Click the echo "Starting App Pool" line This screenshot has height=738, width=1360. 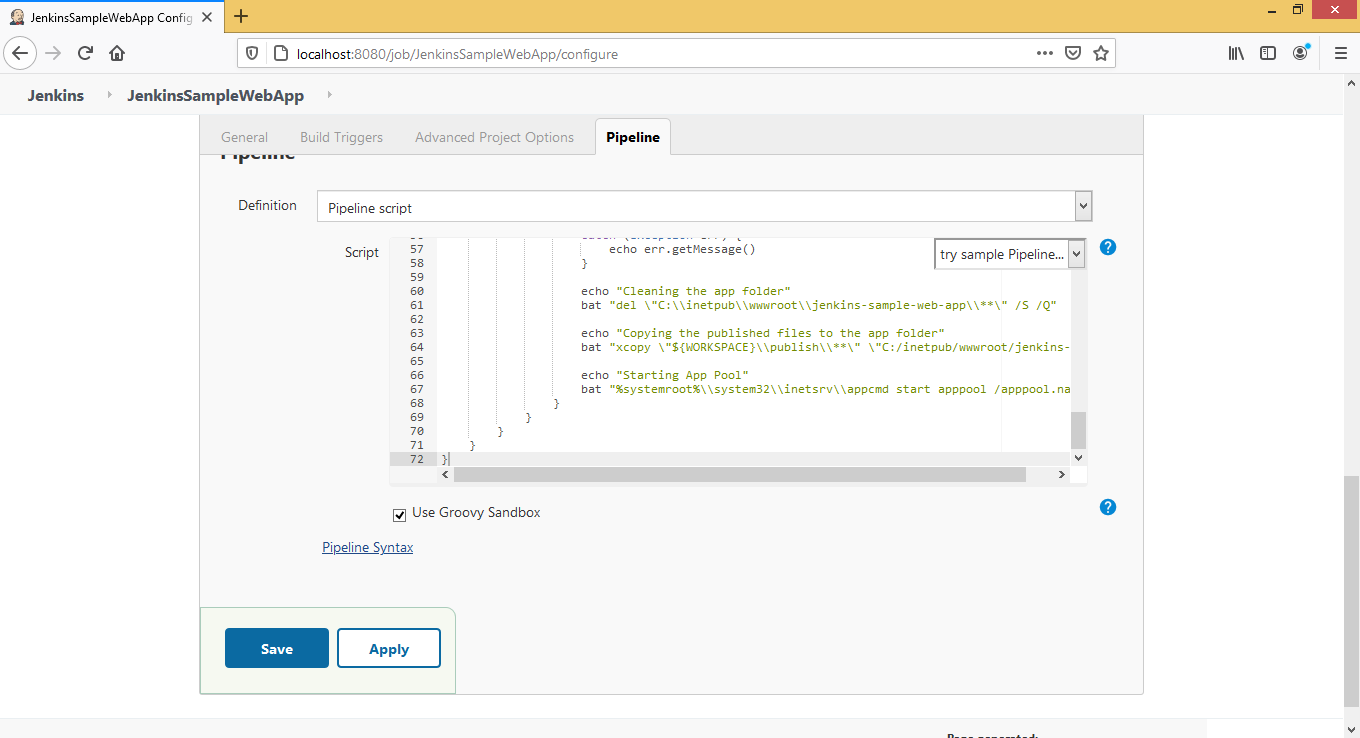click(x=665, y=375)
